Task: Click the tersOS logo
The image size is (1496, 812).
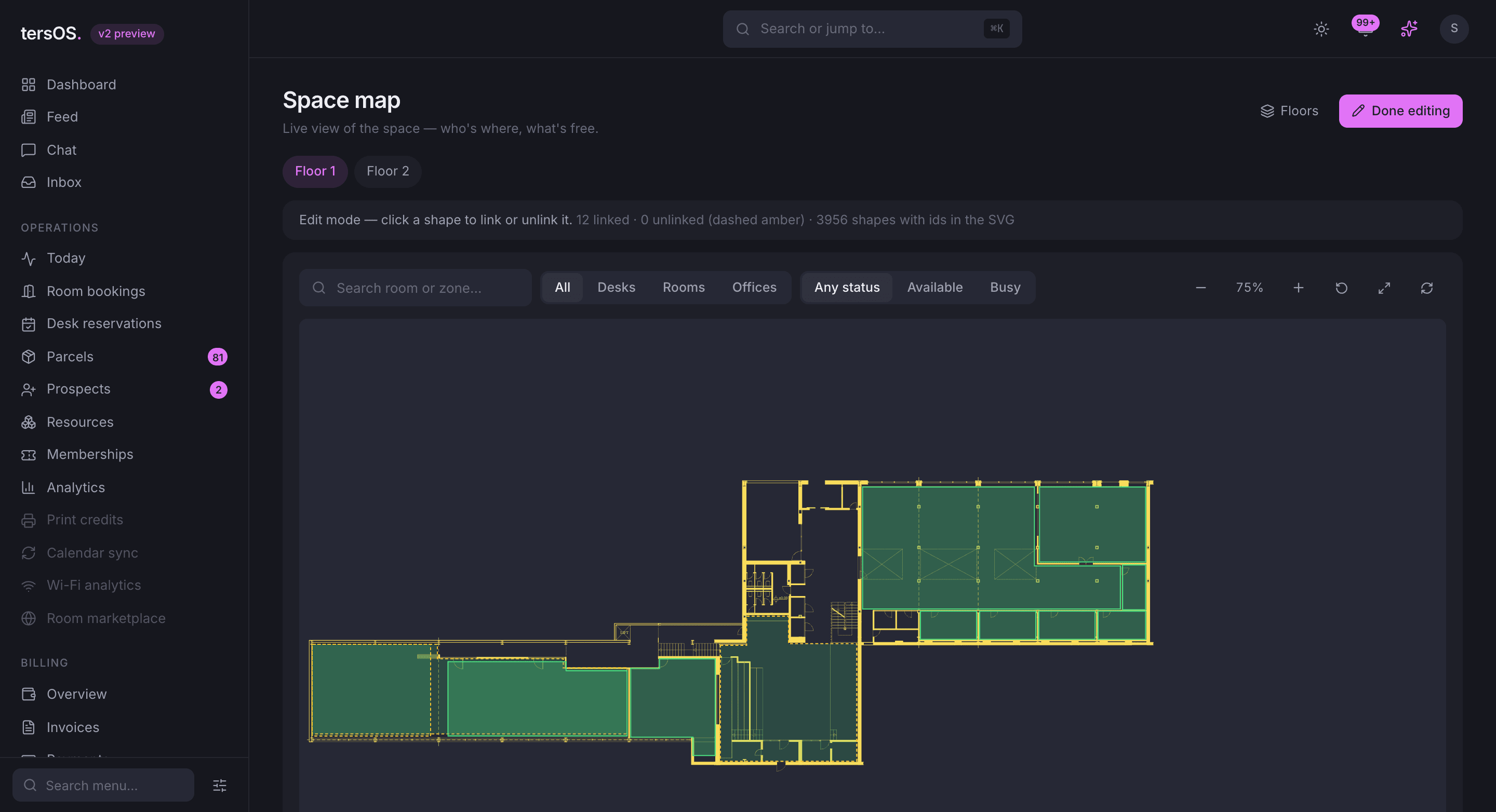Action: point(51,34)
